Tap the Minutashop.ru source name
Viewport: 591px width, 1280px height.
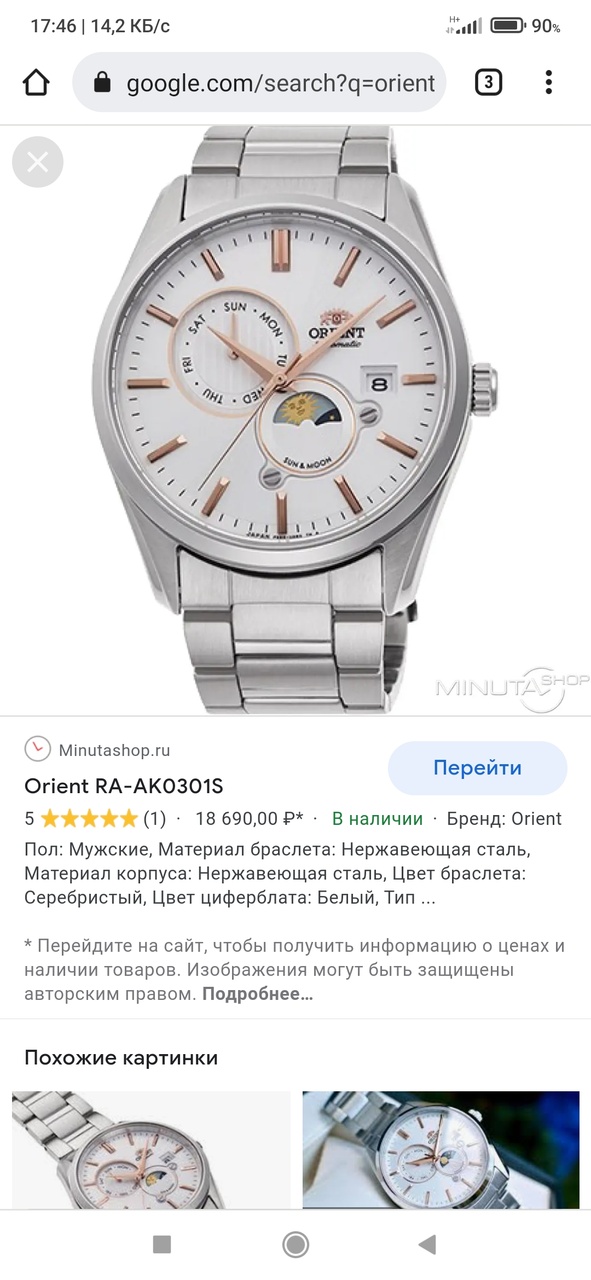[115, 750]
